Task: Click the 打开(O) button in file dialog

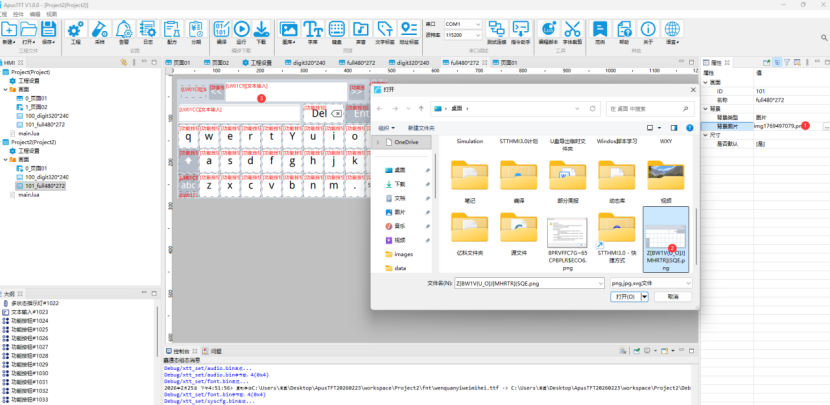Action: pyautogui.click(x=625, y=297)
